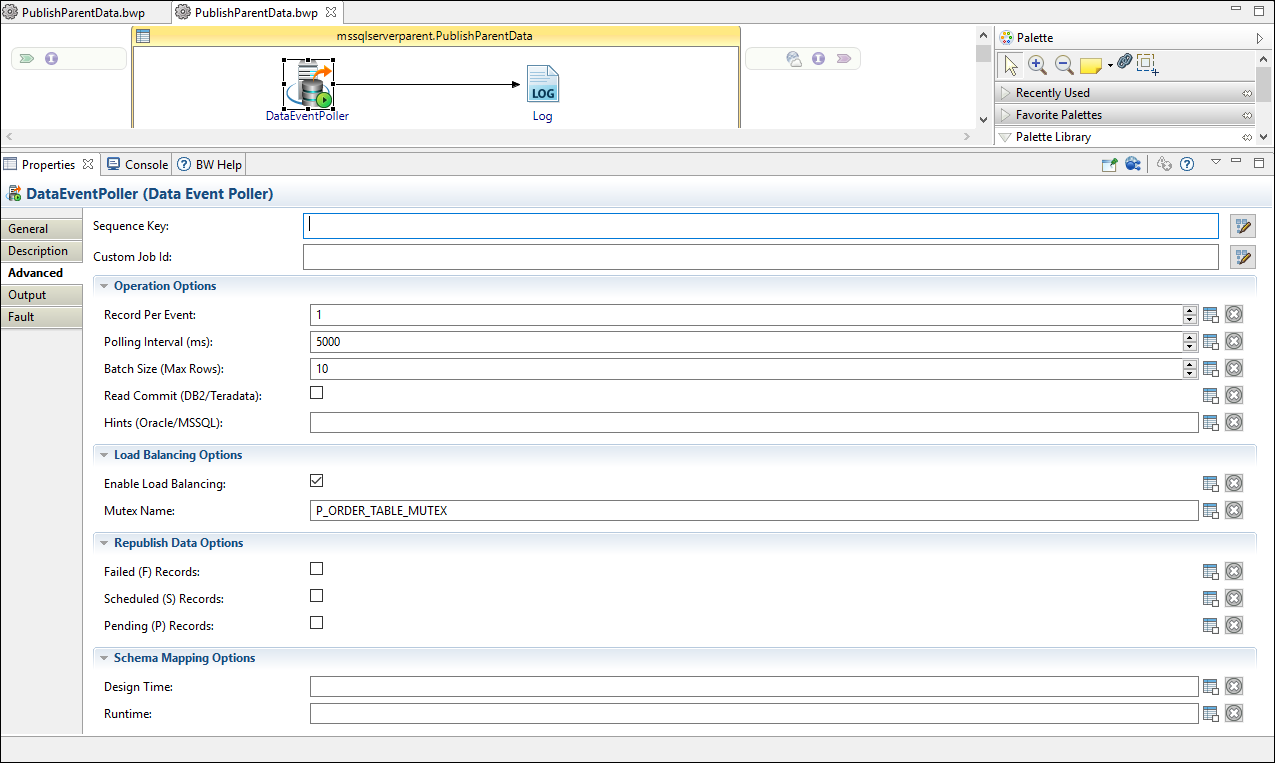Clear the Polling Interval binding icon
This screenshot has height=763, width=1275.
pyautogui.click(x=1234, y=342)
